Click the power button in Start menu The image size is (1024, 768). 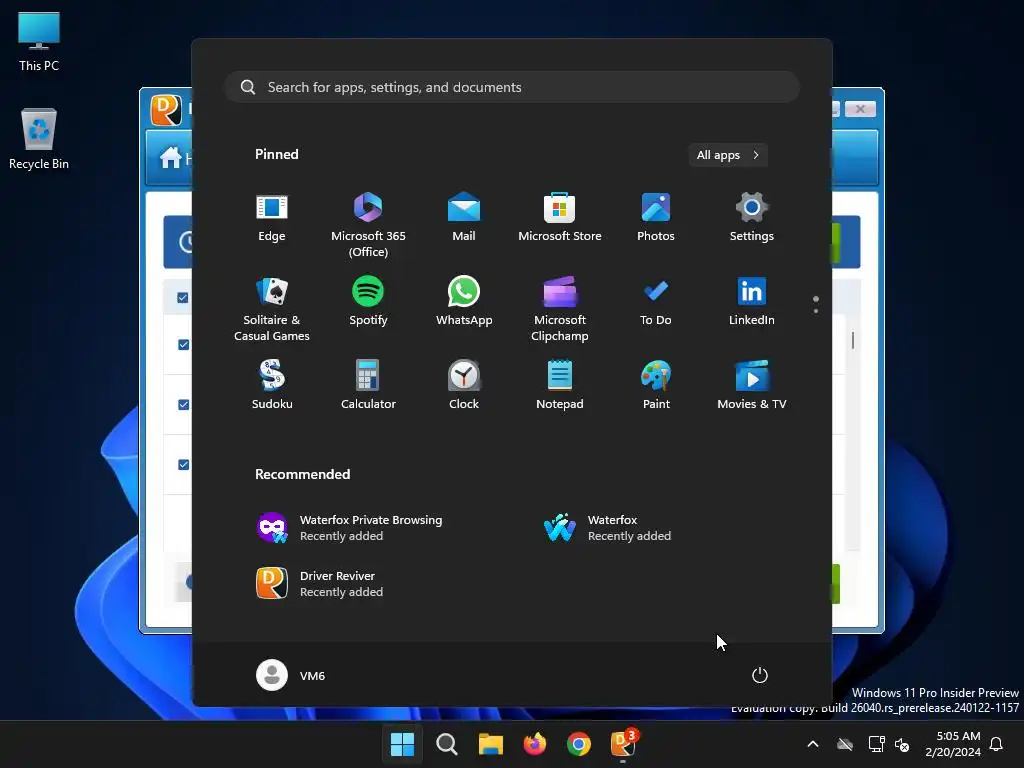(760, 675)
